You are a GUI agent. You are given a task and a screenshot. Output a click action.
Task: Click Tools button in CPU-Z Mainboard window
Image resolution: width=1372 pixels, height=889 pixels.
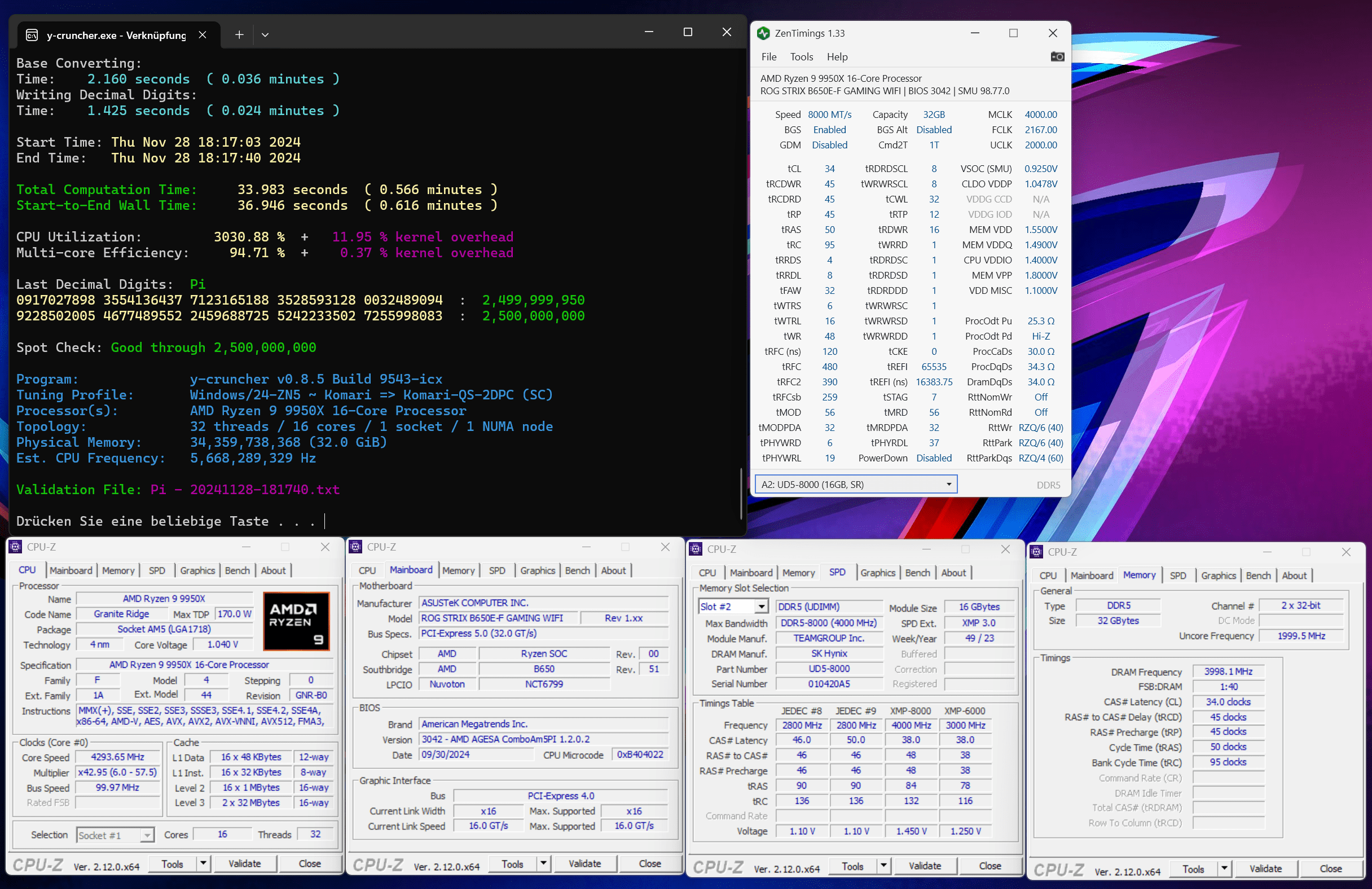pyautogui.click(x=512, y=864)
